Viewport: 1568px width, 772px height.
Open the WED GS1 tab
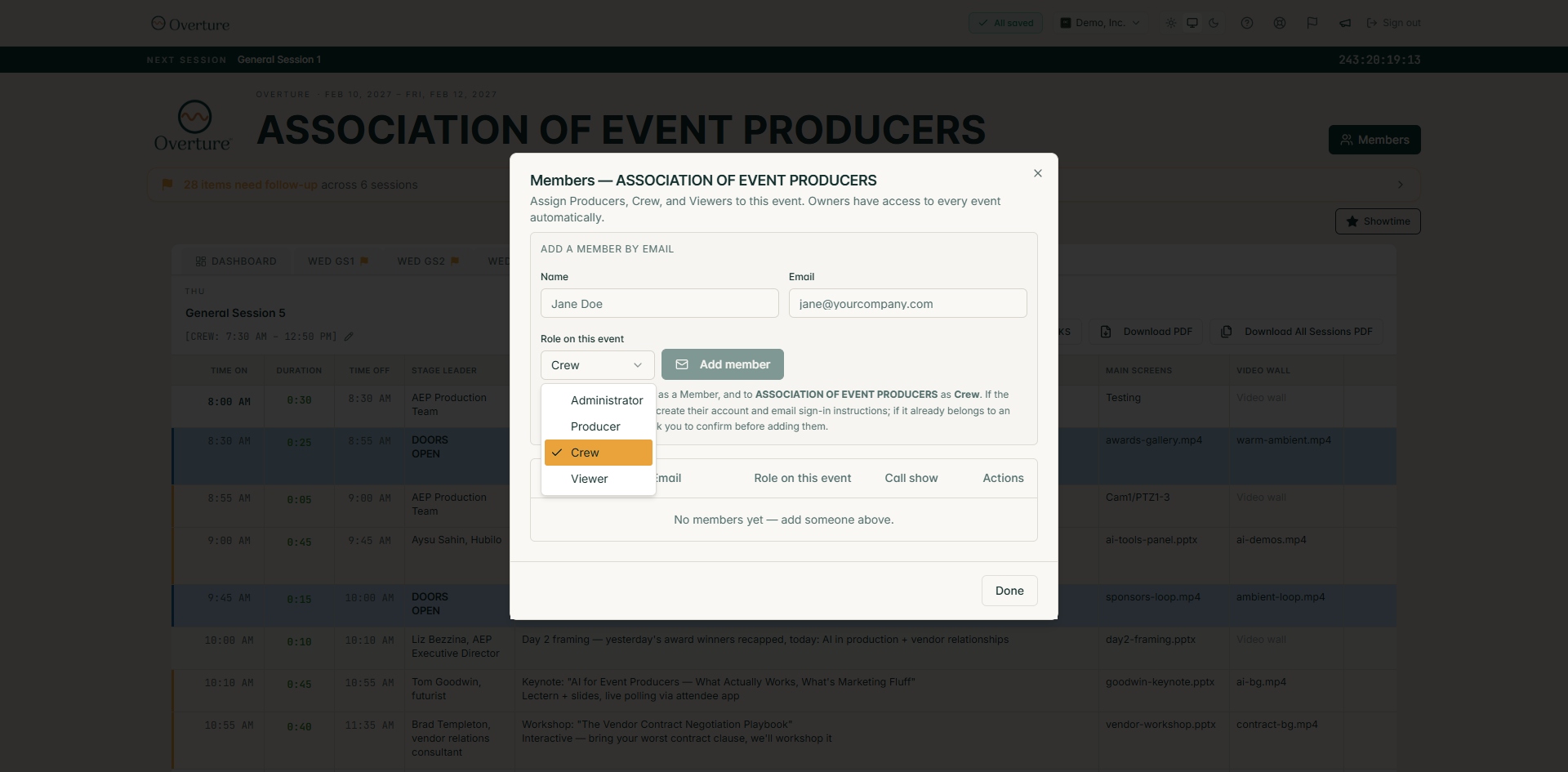[x=338, y=261]
